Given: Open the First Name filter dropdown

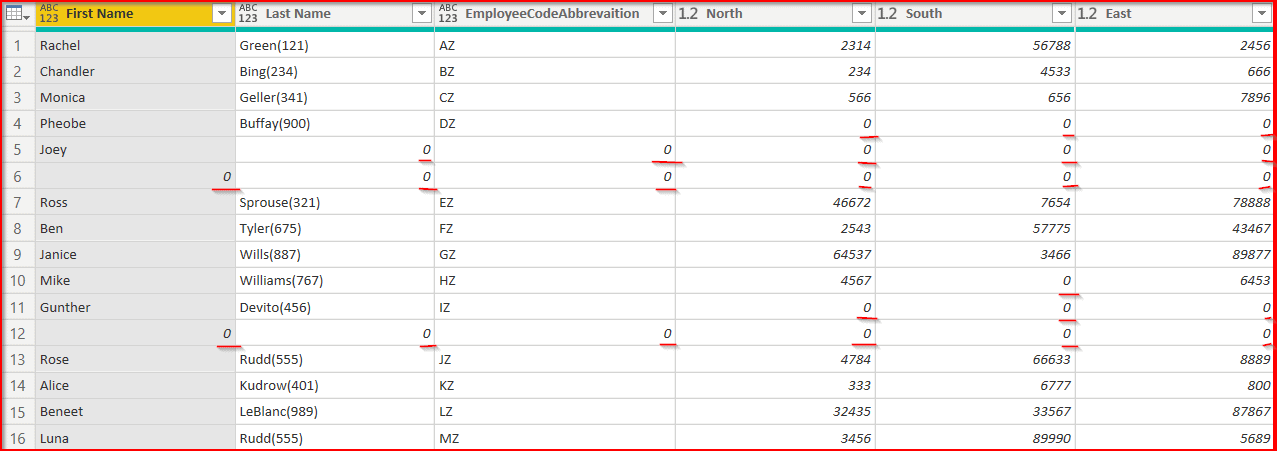Looking at the screenshot, I should point(222,14).
